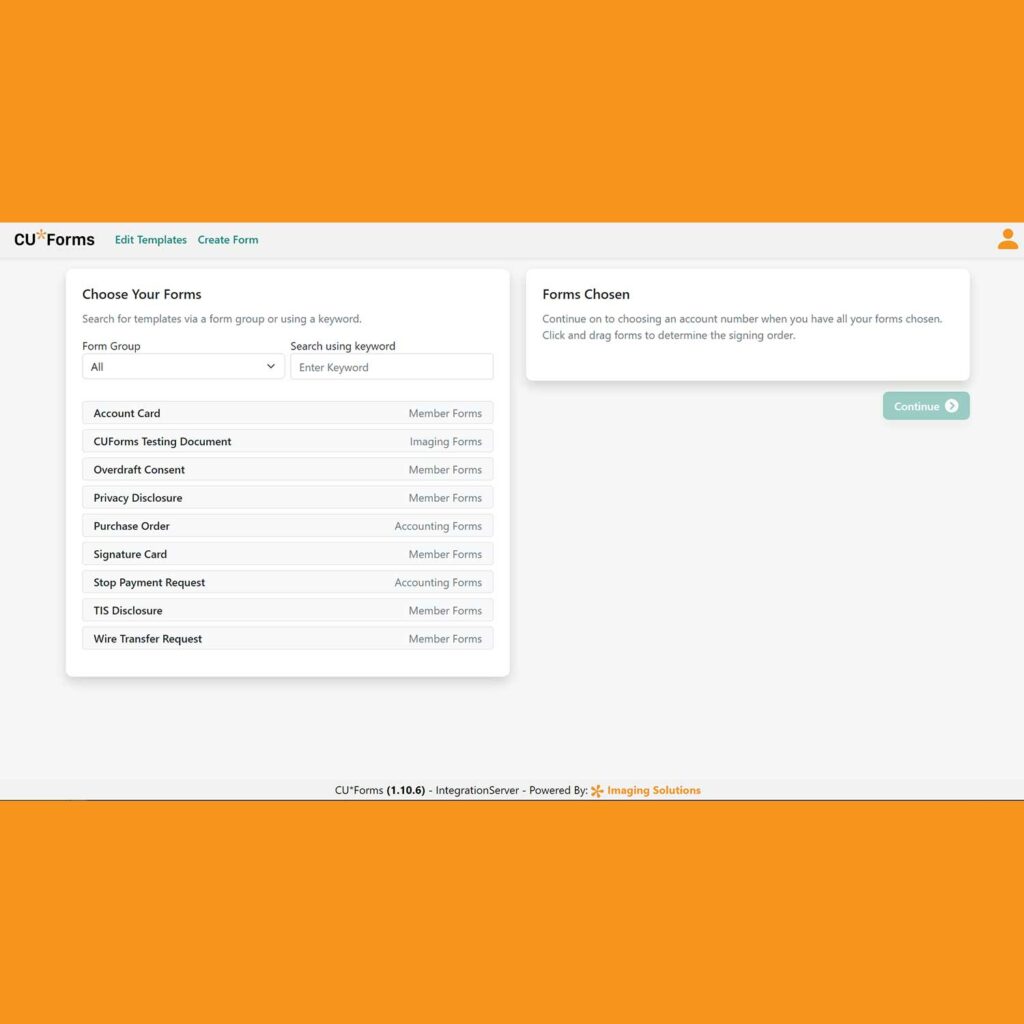Click the Imaging Solutions asterisk logo icon
Viewport: 1024px width, 1024px height.
tap(597, 791)
